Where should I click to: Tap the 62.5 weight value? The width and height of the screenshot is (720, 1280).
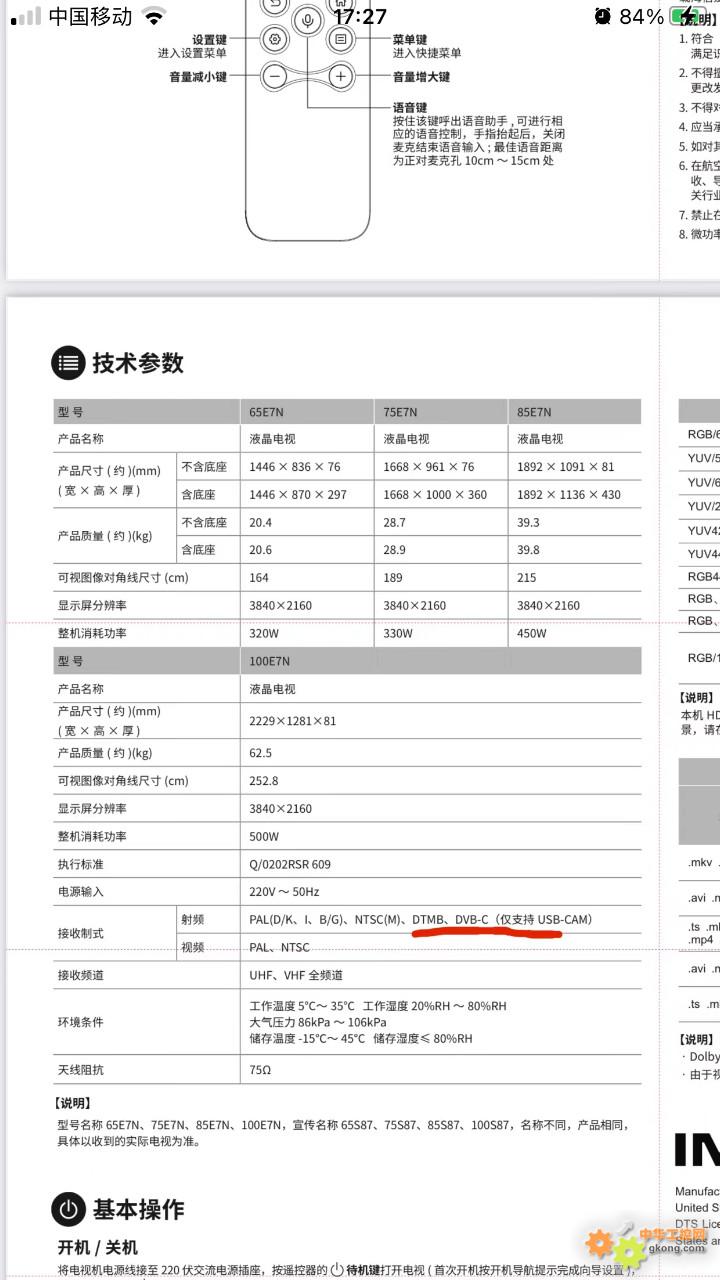261,753
